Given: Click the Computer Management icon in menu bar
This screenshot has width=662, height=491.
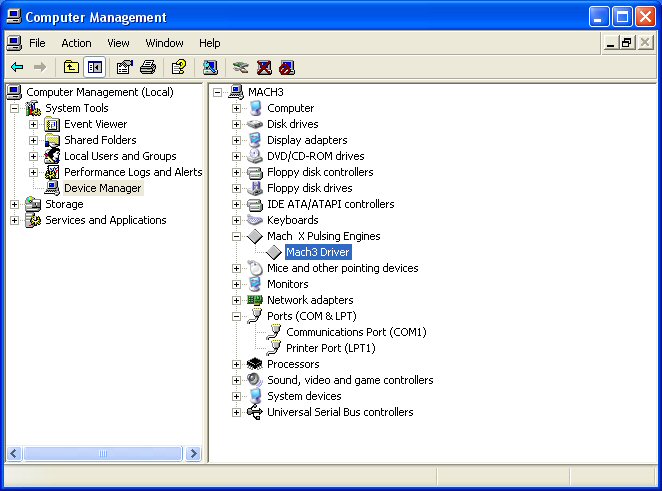Looking at the screenshot, I should coord(14,43).
